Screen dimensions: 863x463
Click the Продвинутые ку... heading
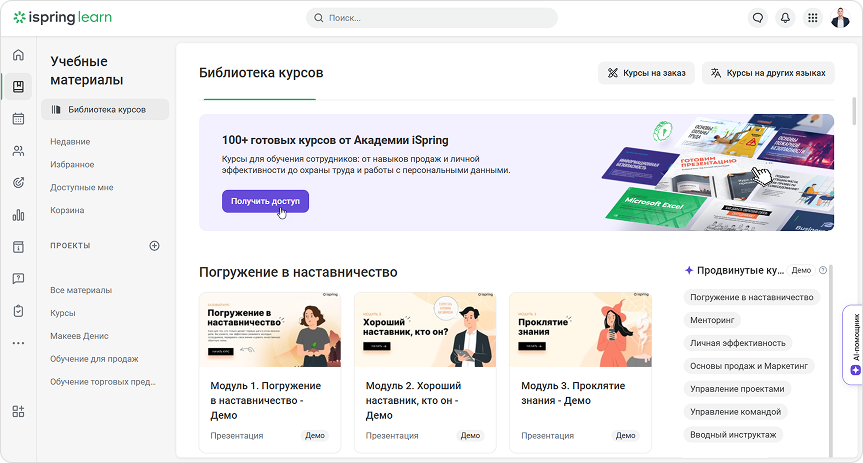[x=740, y=270]
